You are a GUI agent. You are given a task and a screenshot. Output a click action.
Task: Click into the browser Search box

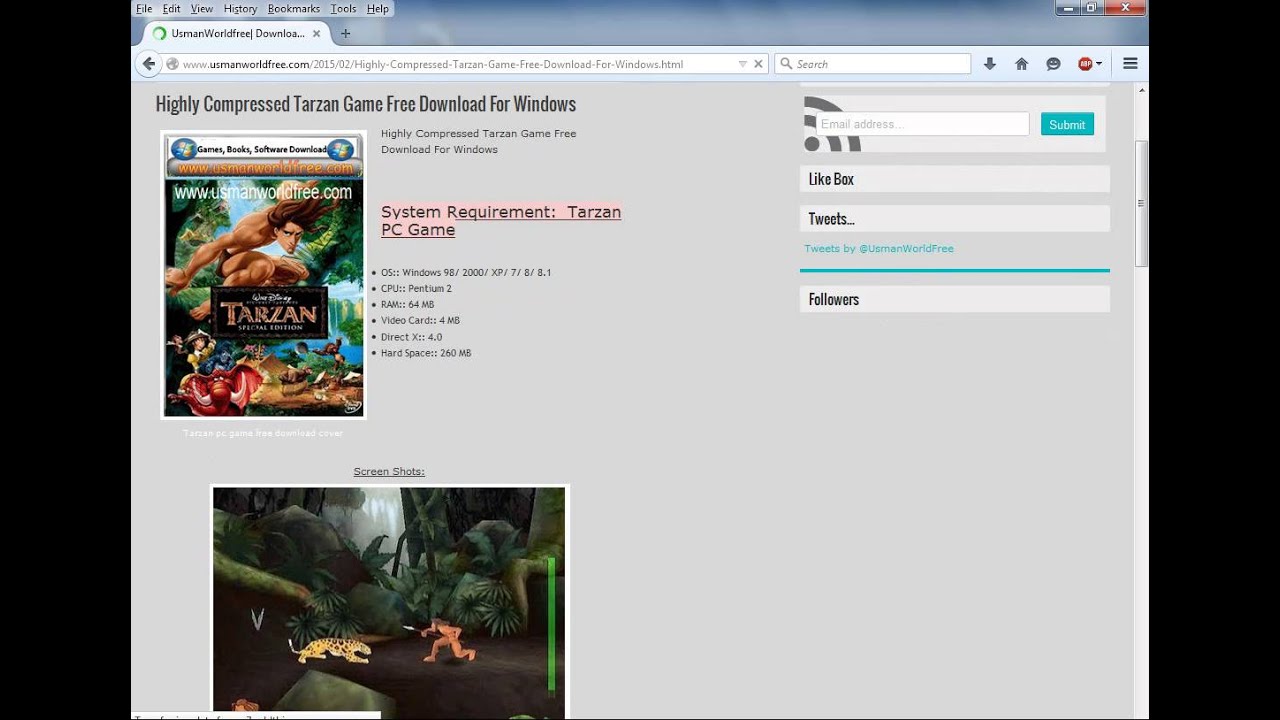click(872, 64)
